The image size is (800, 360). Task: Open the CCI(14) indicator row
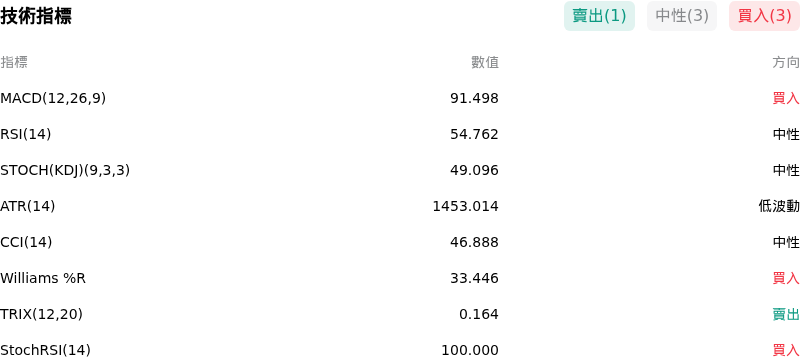(400, 242)
